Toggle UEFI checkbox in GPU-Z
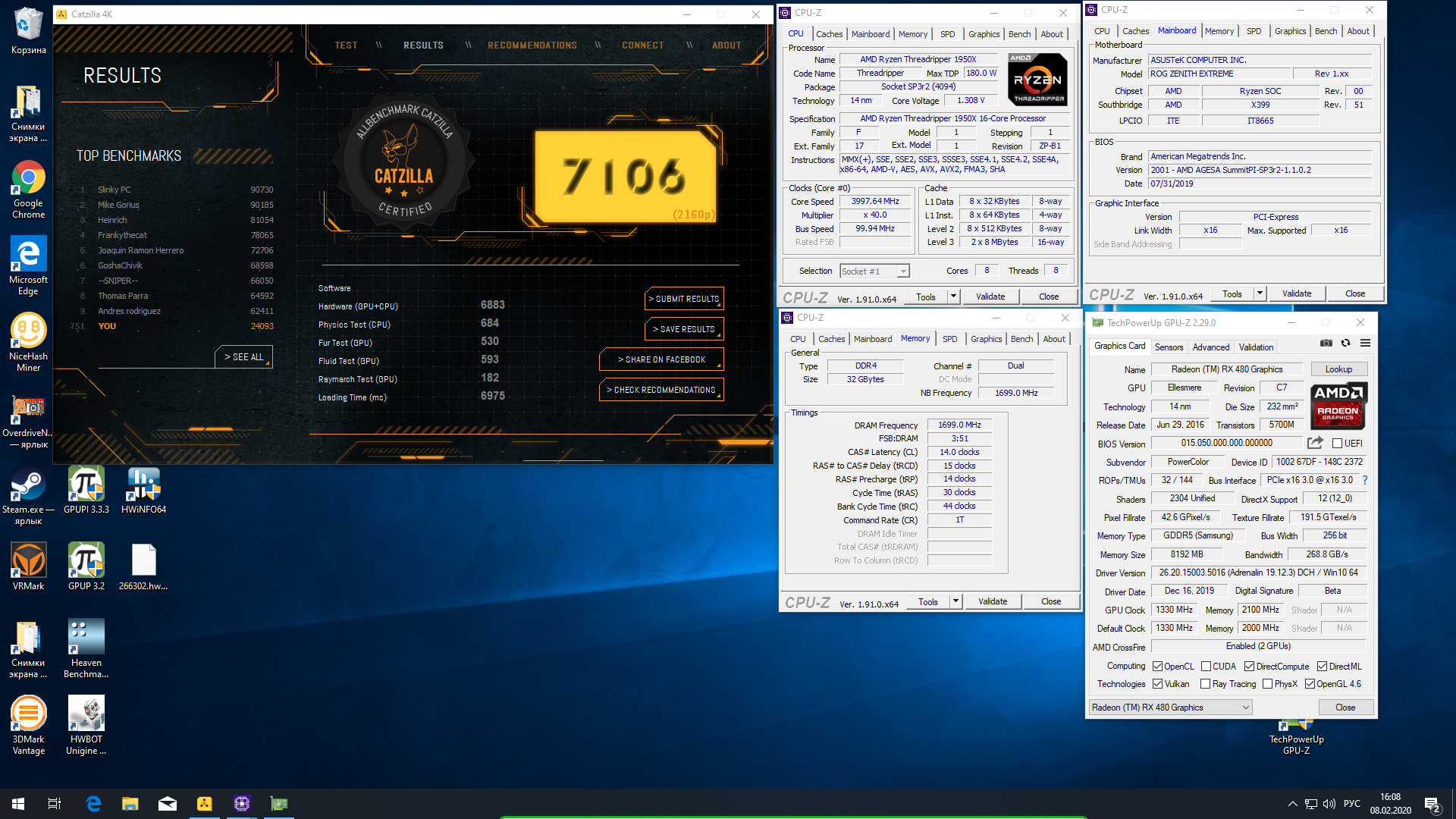This screenshot has width=1456, height=819. tap(1337, 444)
